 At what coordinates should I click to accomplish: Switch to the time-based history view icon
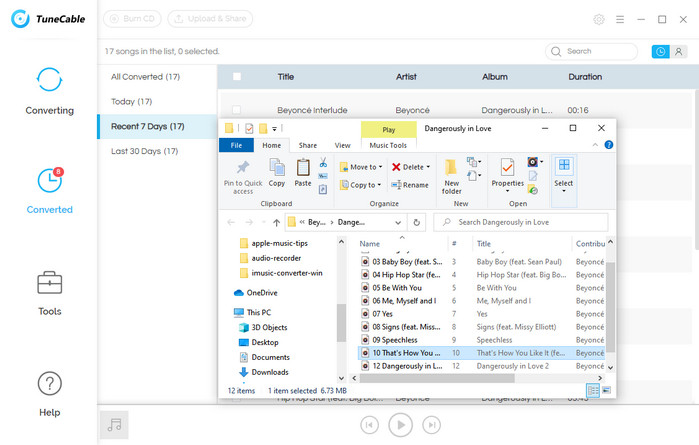(660, 51)
